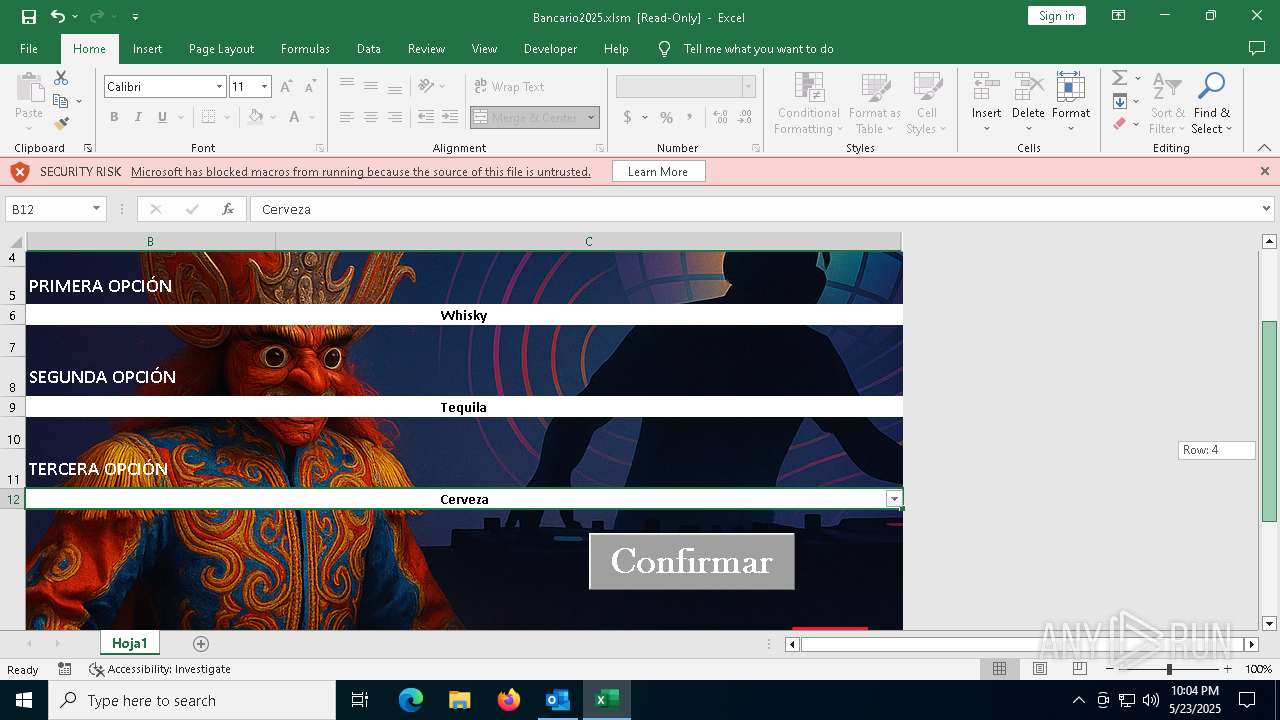1280x720 pixels.
Task: Click the Fill Color bucket icon
Action: coord(256,117)
